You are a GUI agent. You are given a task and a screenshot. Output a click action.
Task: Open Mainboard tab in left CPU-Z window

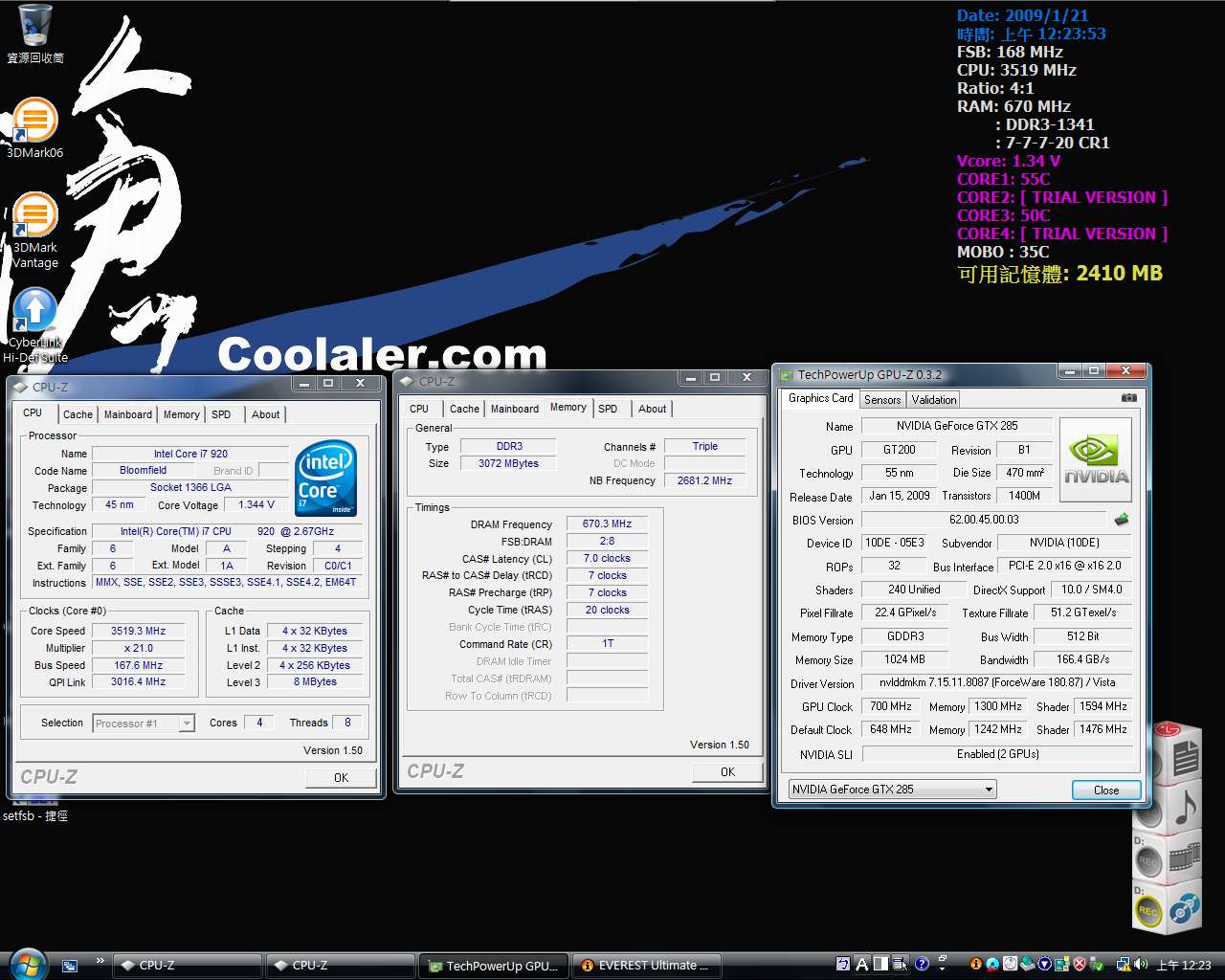128,414
